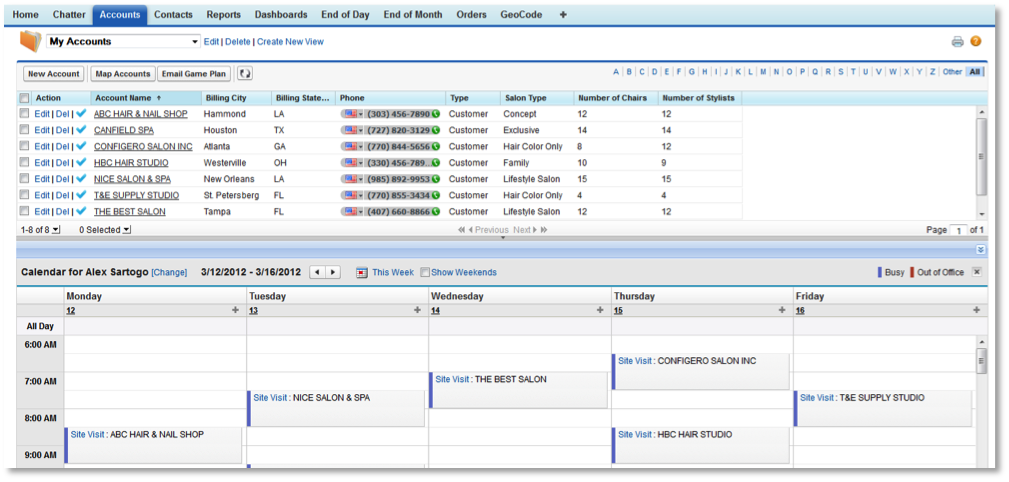
Task: Click the calendar icon next to This Week
Action: (x=362, y=272)
